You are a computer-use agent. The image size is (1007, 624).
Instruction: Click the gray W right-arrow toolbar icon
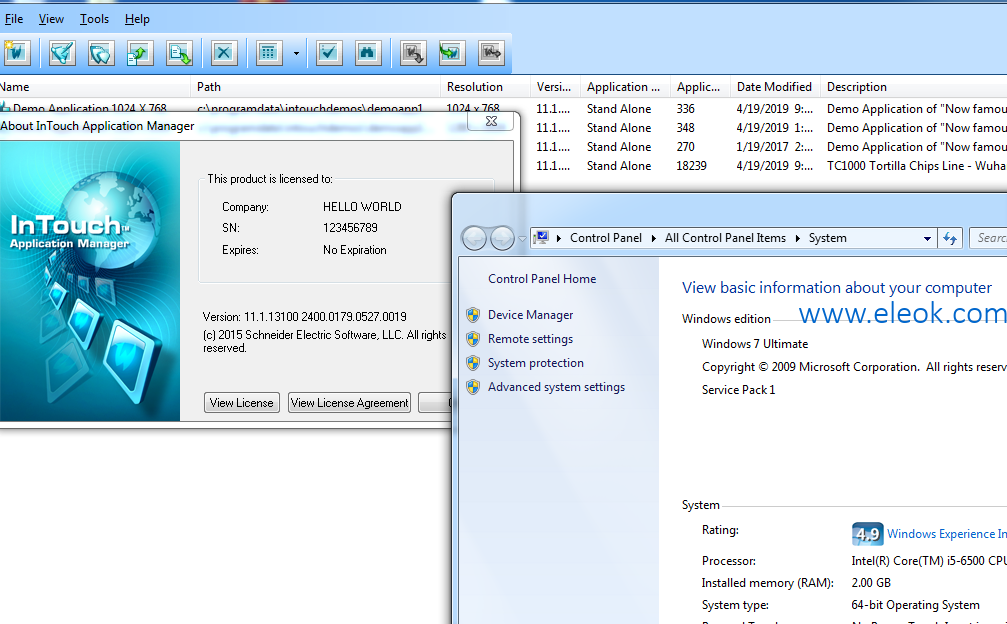coord(491,53)
